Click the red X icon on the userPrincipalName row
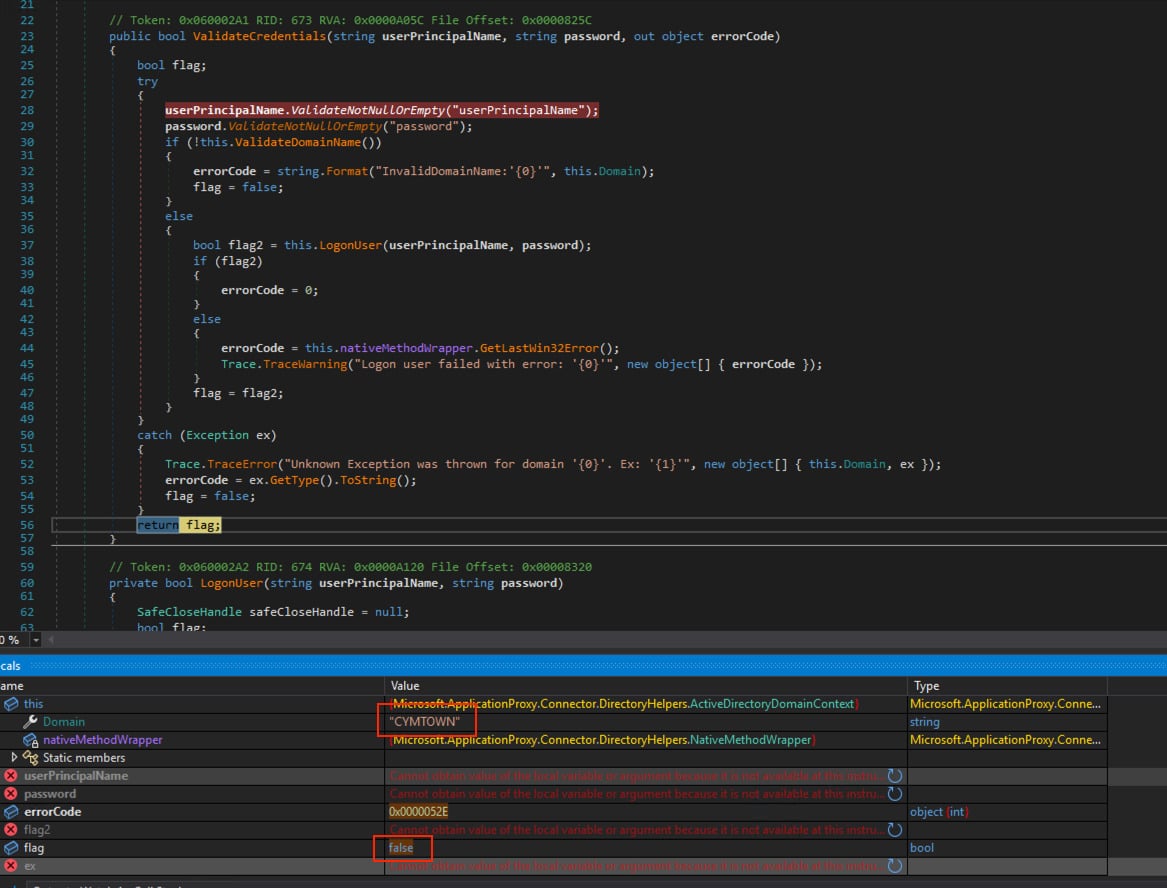Viewport: 1167px width, 888px height. (10, 776)
